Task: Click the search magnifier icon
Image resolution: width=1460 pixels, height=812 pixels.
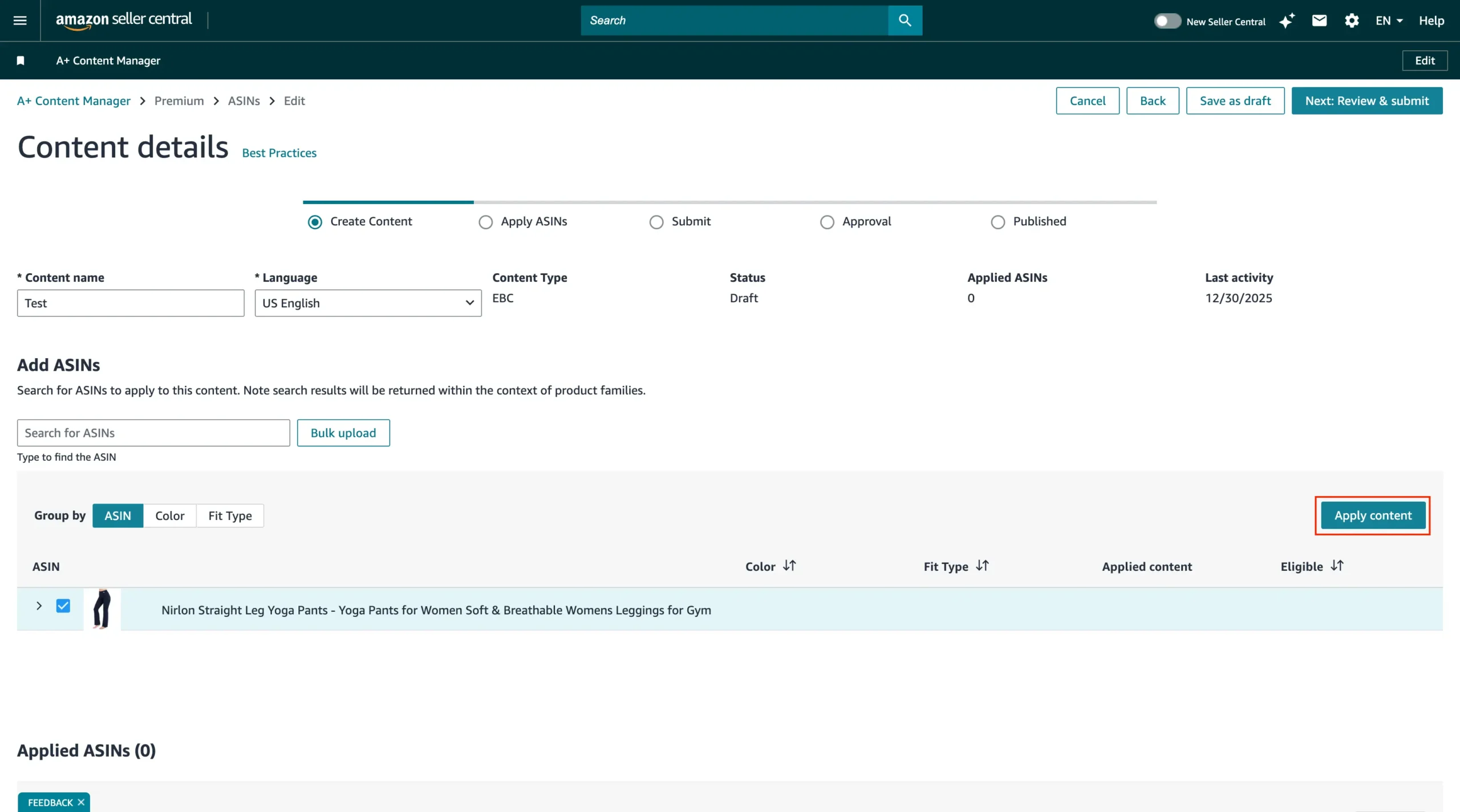Action: (905, 21)
